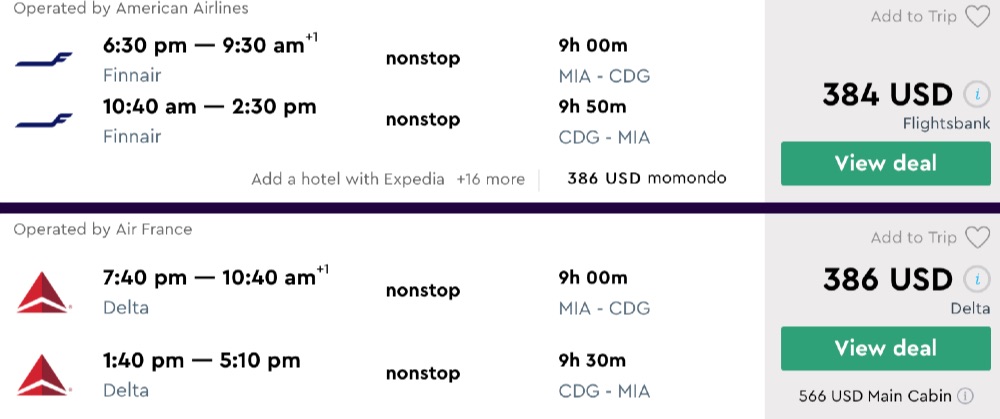Click info icon next to Main Cabin
This screenshot has height=419, width=1000.
point(966,396)
